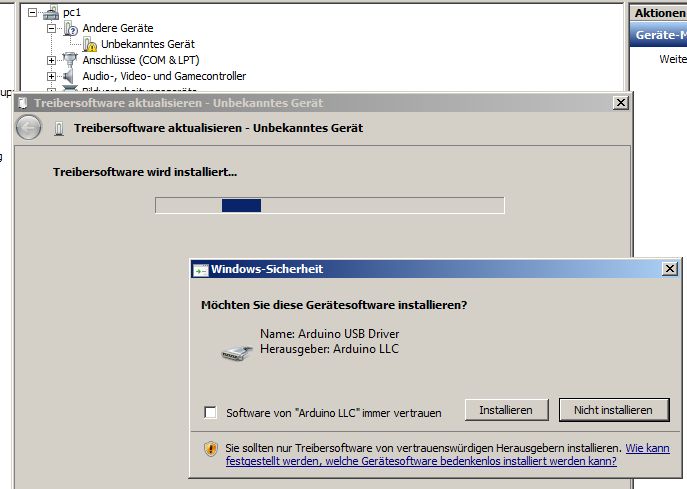Open the link about safe device software
The width and height of the screenshot is (687, 489).
(x=420, y=461)
